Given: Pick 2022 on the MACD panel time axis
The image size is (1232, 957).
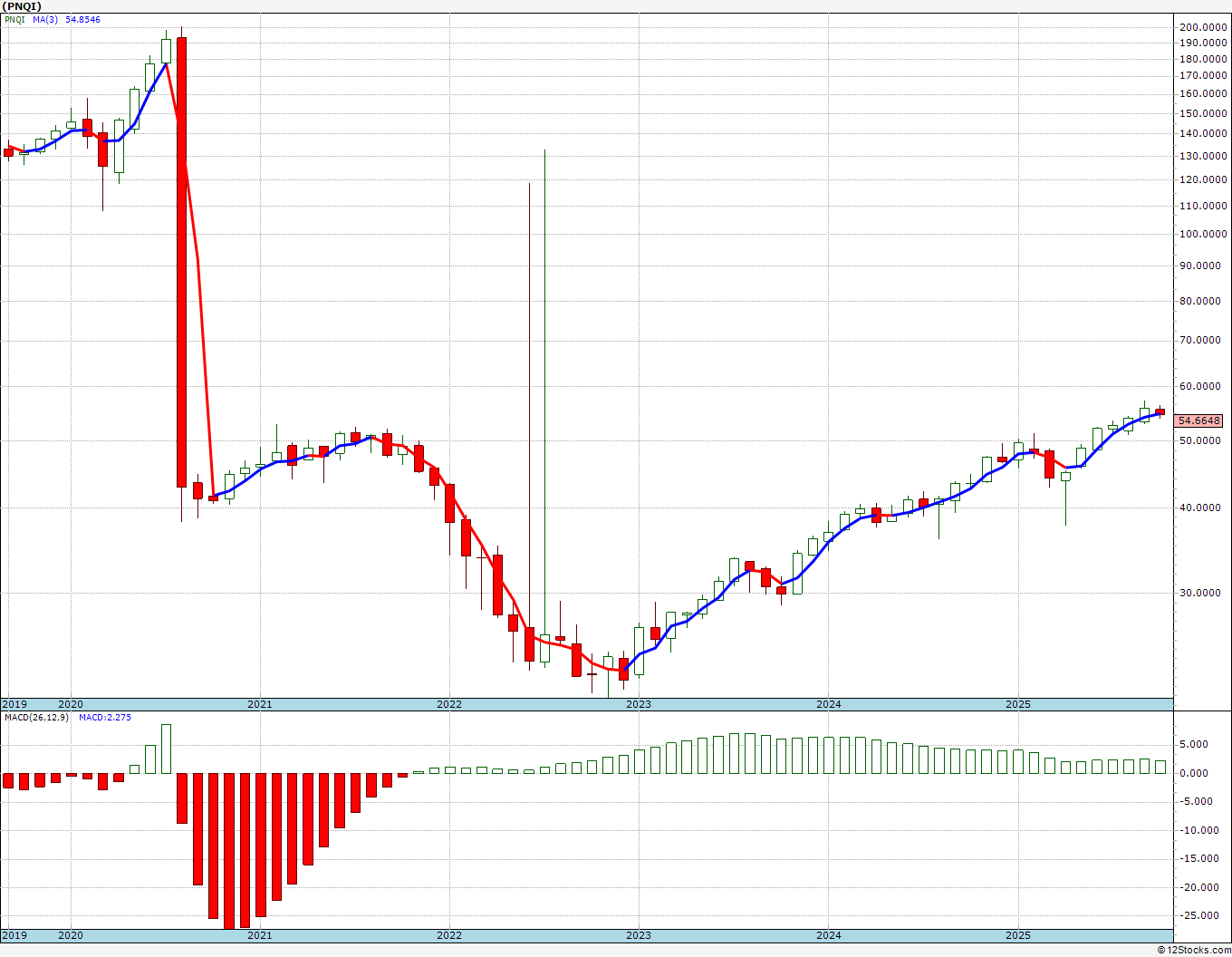Looking at the screenshot, I should pyautogui.click(x=449, y=935).
